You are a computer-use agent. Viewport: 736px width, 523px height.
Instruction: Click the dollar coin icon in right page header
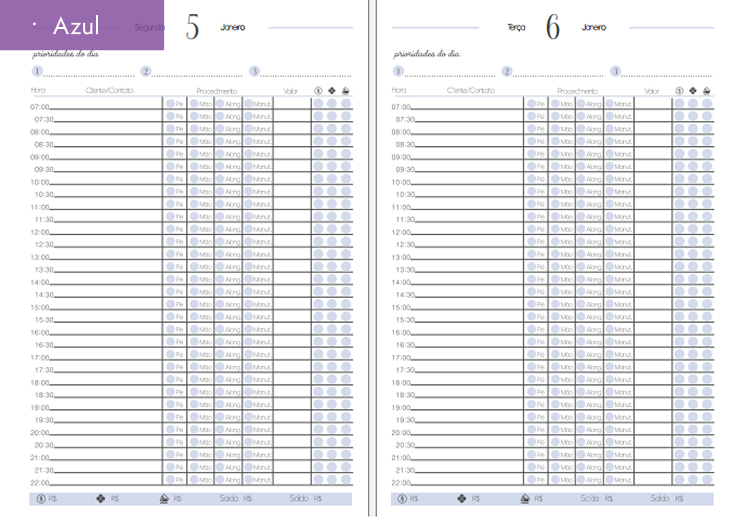click(680, 91)
